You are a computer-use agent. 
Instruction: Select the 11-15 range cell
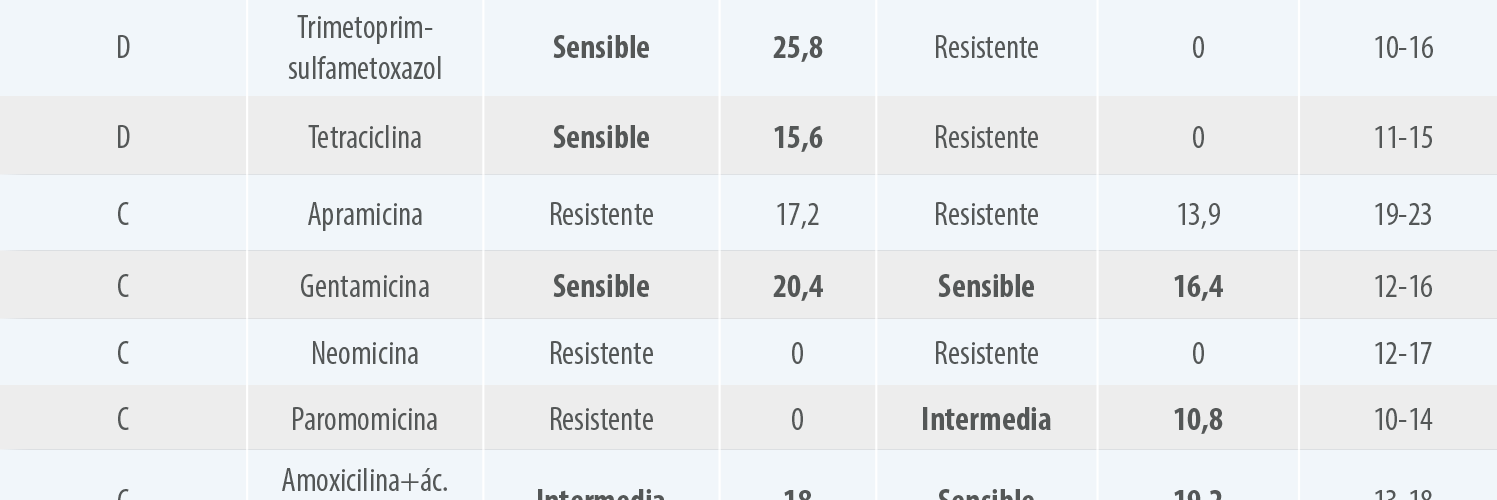(x=1403, y=136)
